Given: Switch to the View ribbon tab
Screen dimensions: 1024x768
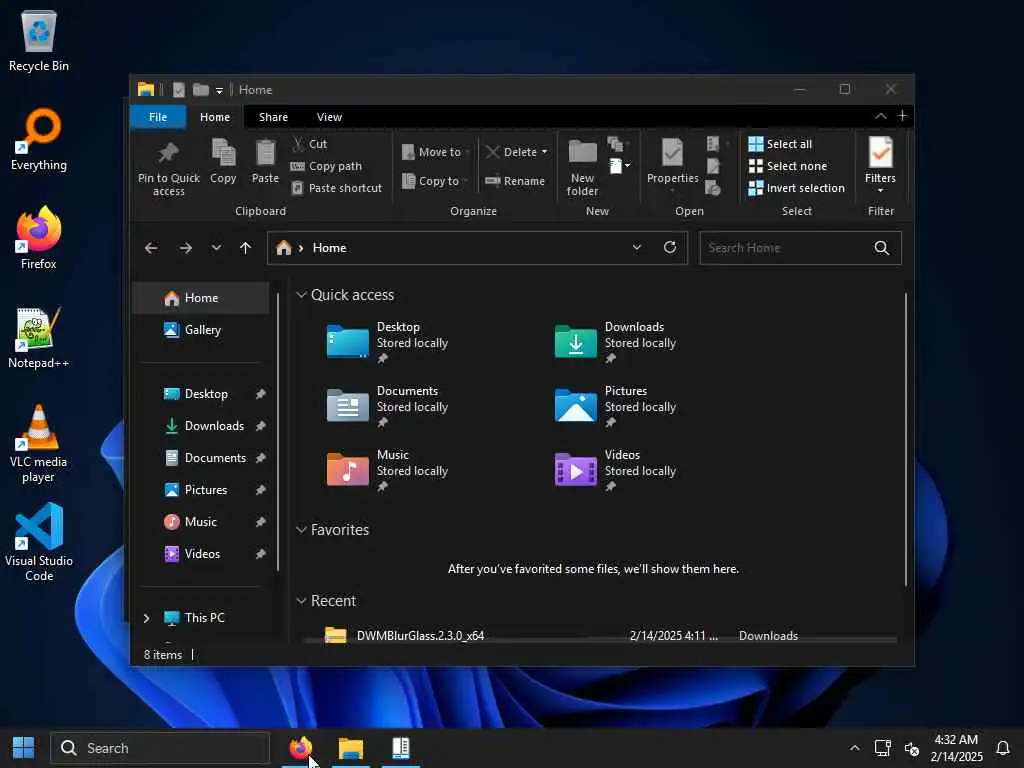Looking at the screenshot, I should pyautogui.click(x=329, y=117).
